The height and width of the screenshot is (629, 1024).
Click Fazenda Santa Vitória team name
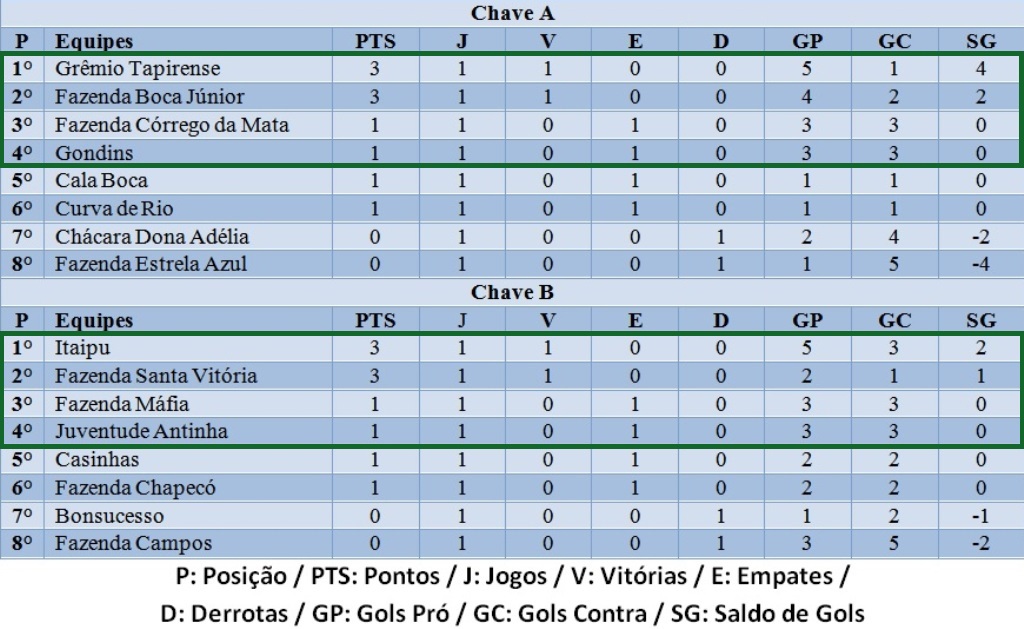click(156, 376)
